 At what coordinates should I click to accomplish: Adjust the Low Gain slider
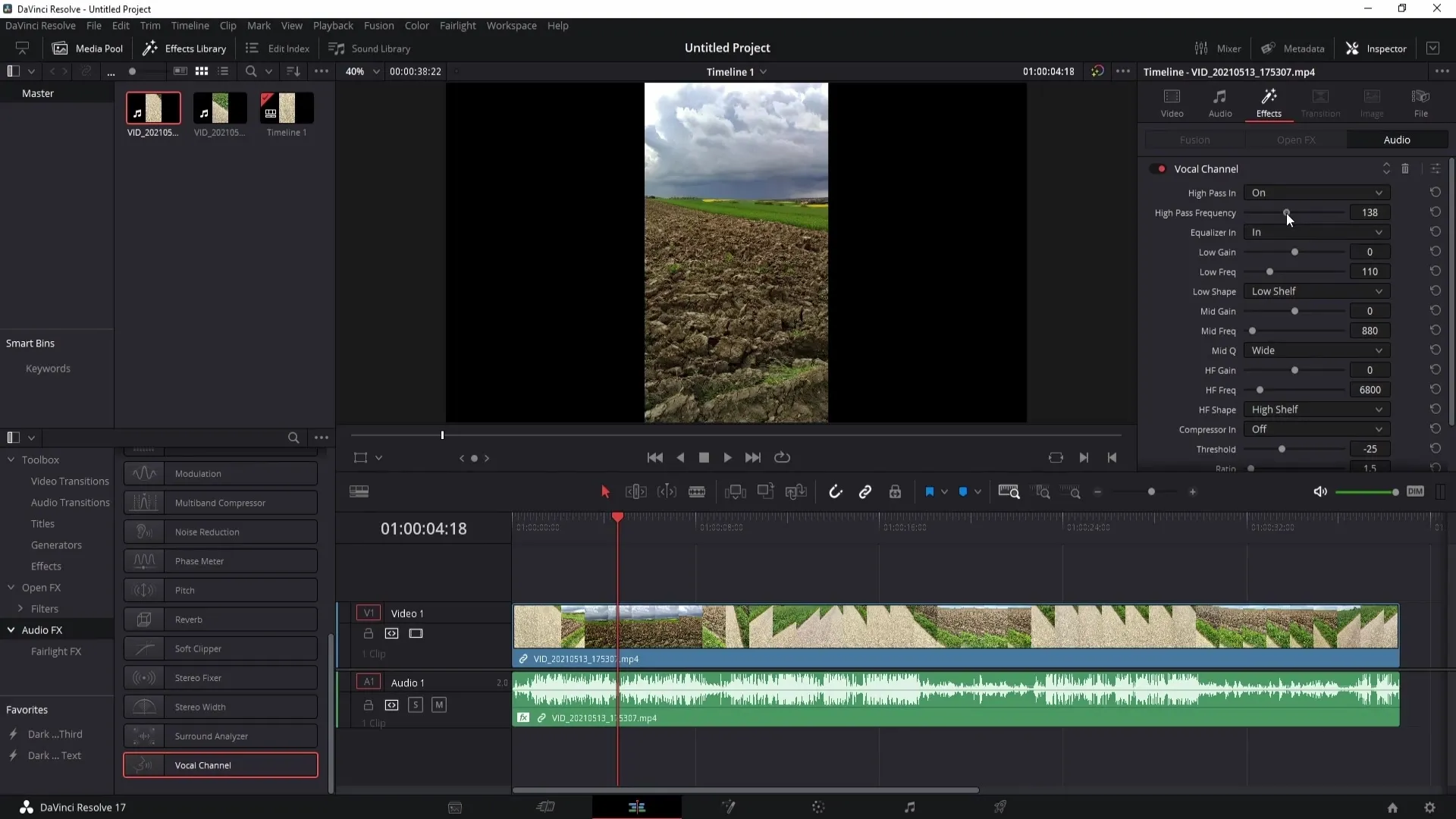pyautogui.click(x=1294, y=252)
